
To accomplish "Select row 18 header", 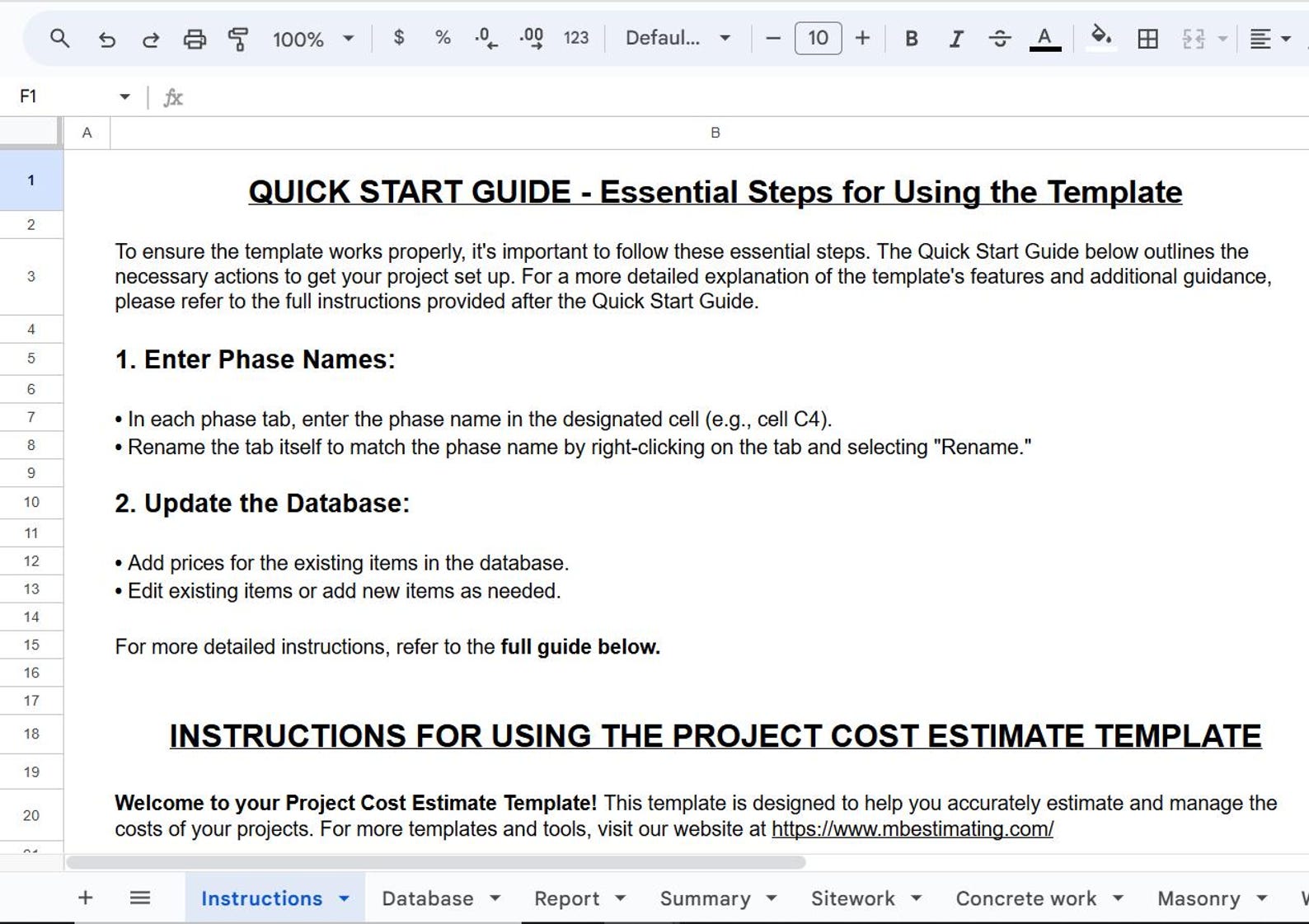I will [31, 734].
